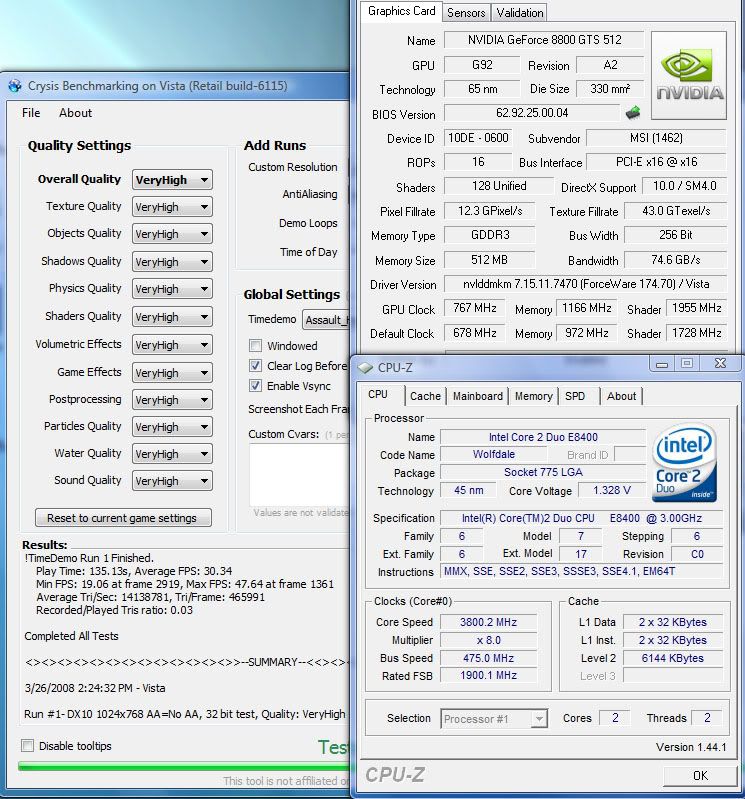Open the Texture Quality dropdown

pyautogui.click(x=172, y=207)
